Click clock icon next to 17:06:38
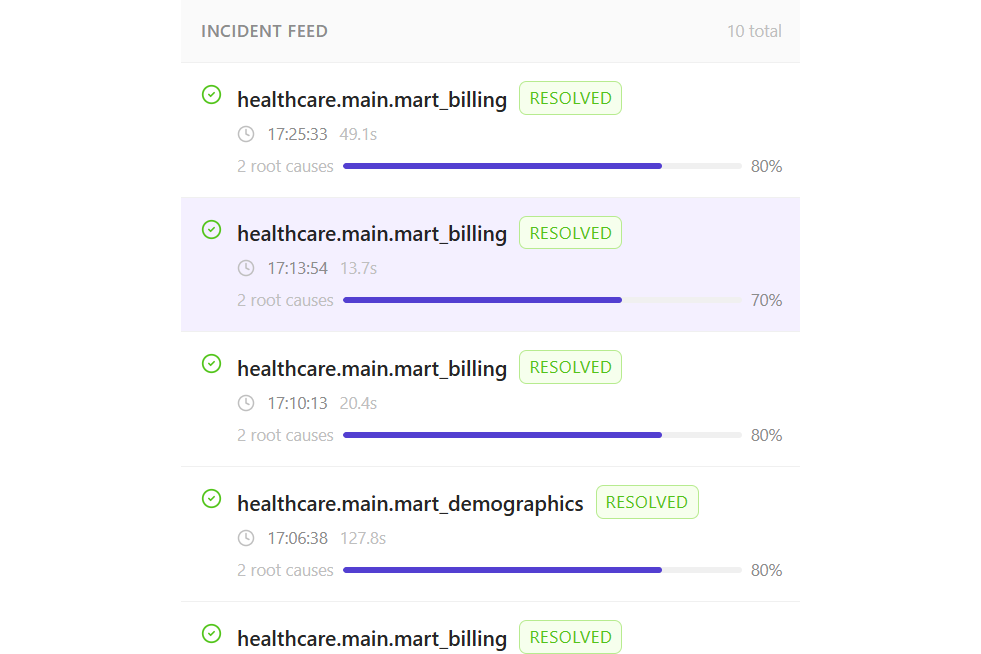This screenshot has height=654, width=981. pos(246,538)
